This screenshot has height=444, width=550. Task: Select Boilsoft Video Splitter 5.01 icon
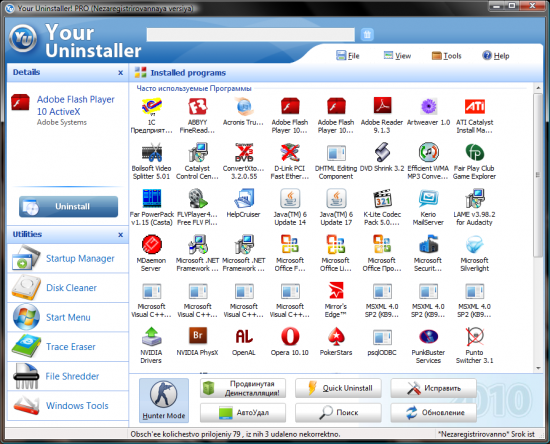[152, 153]
